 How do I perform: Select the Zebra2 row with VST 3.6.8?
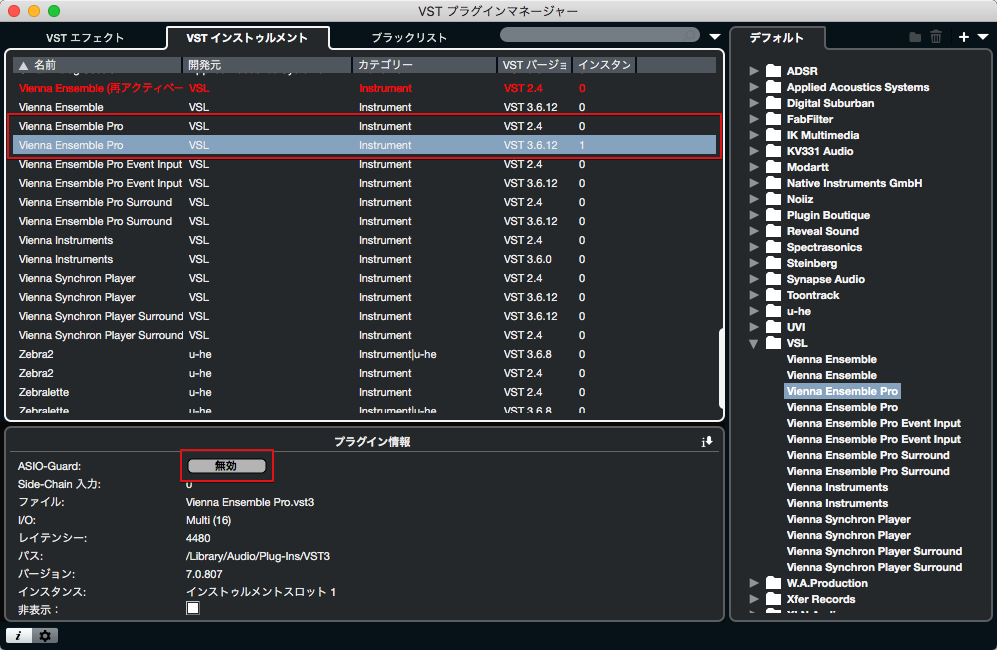coord(364,354)
